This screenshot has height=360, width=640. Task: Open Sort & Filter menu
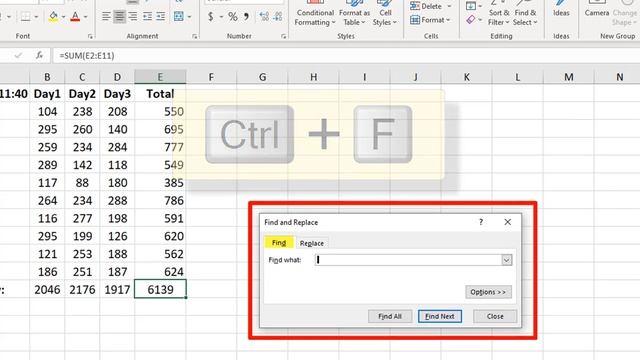pos(498,18)
